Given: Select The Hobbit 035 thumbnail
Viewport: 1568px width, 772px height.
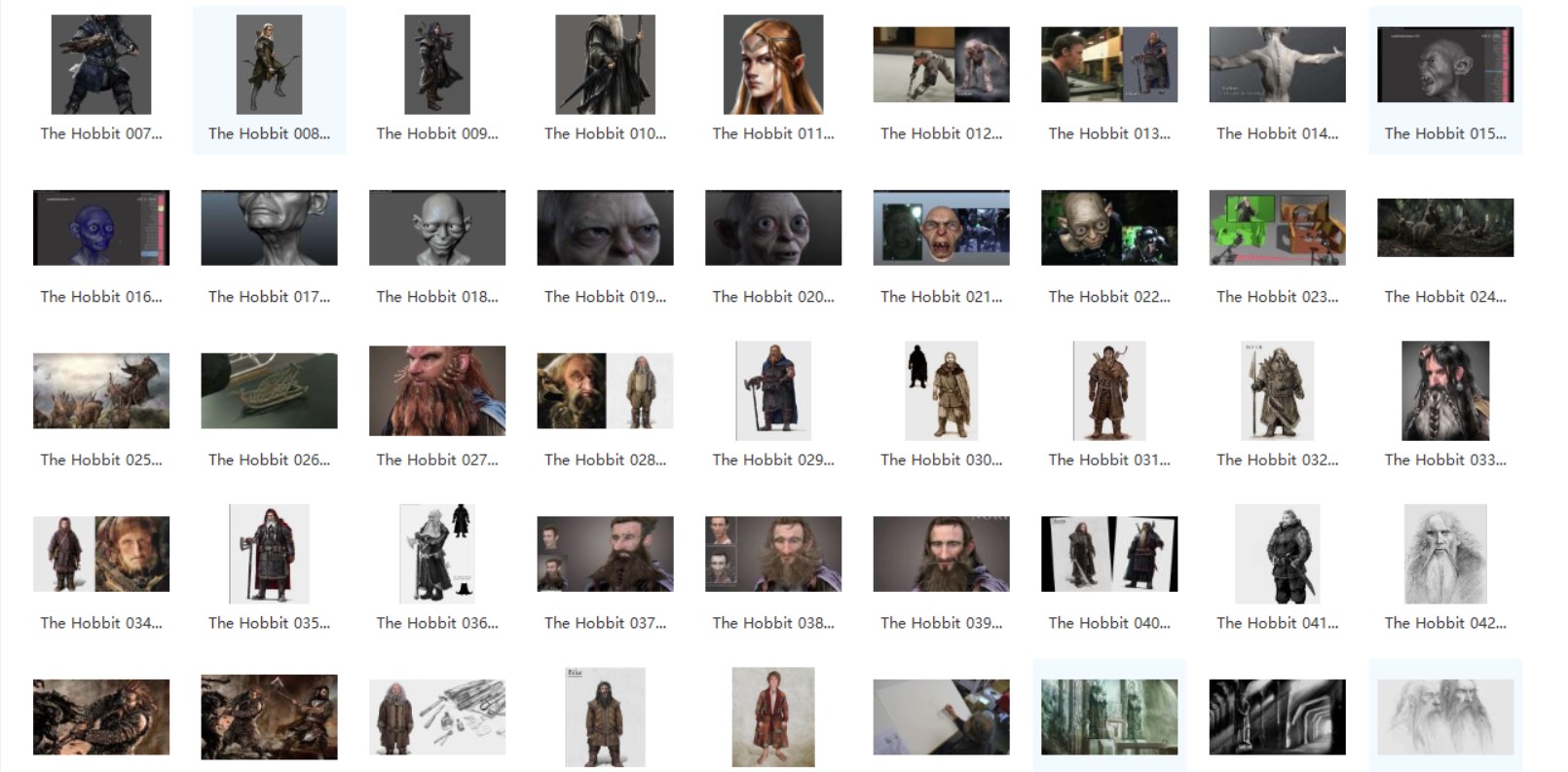Looking at the screenshot, I should pyautogui.click(x=269, y=554).
